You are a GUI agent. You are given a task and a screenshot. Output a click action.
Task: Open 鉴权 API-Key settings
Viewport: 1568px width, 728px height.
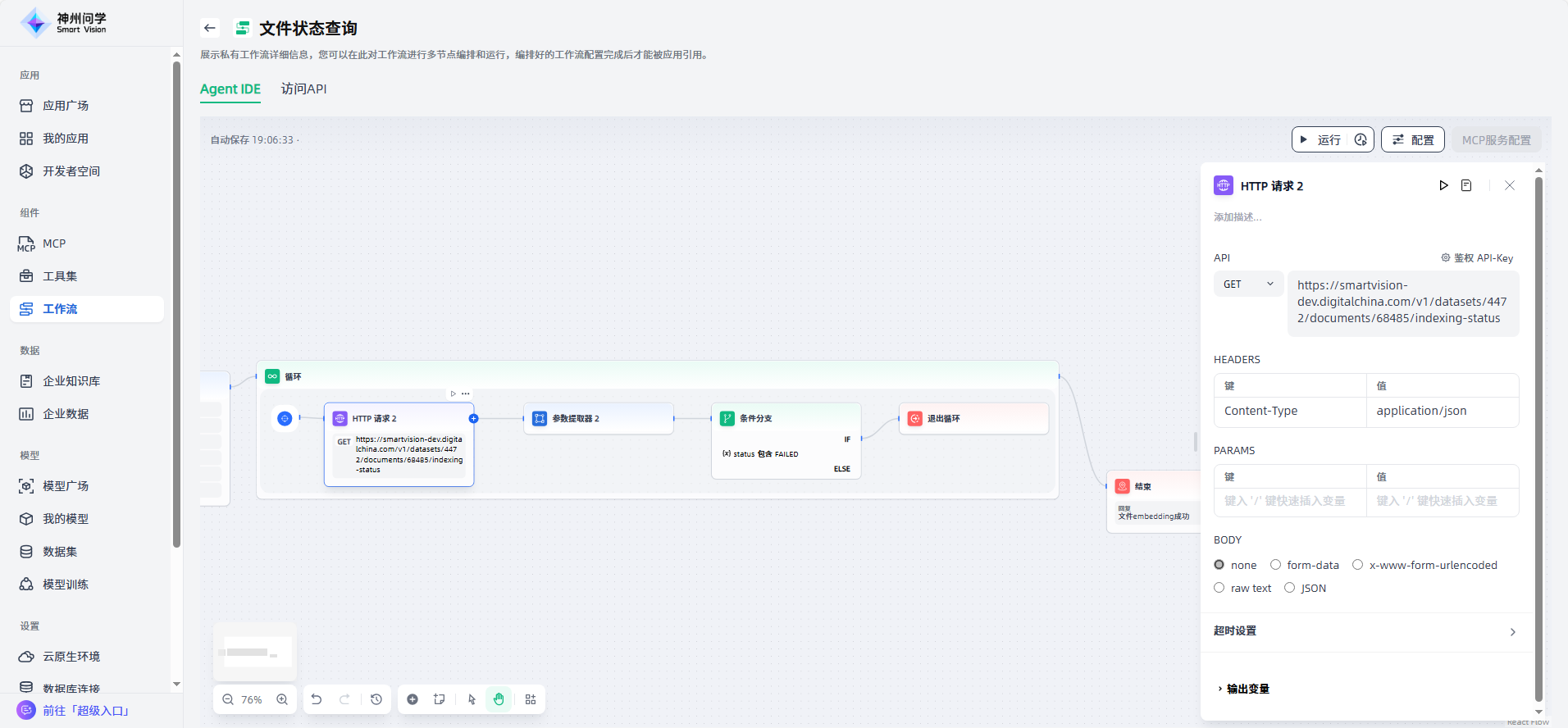1477,258
